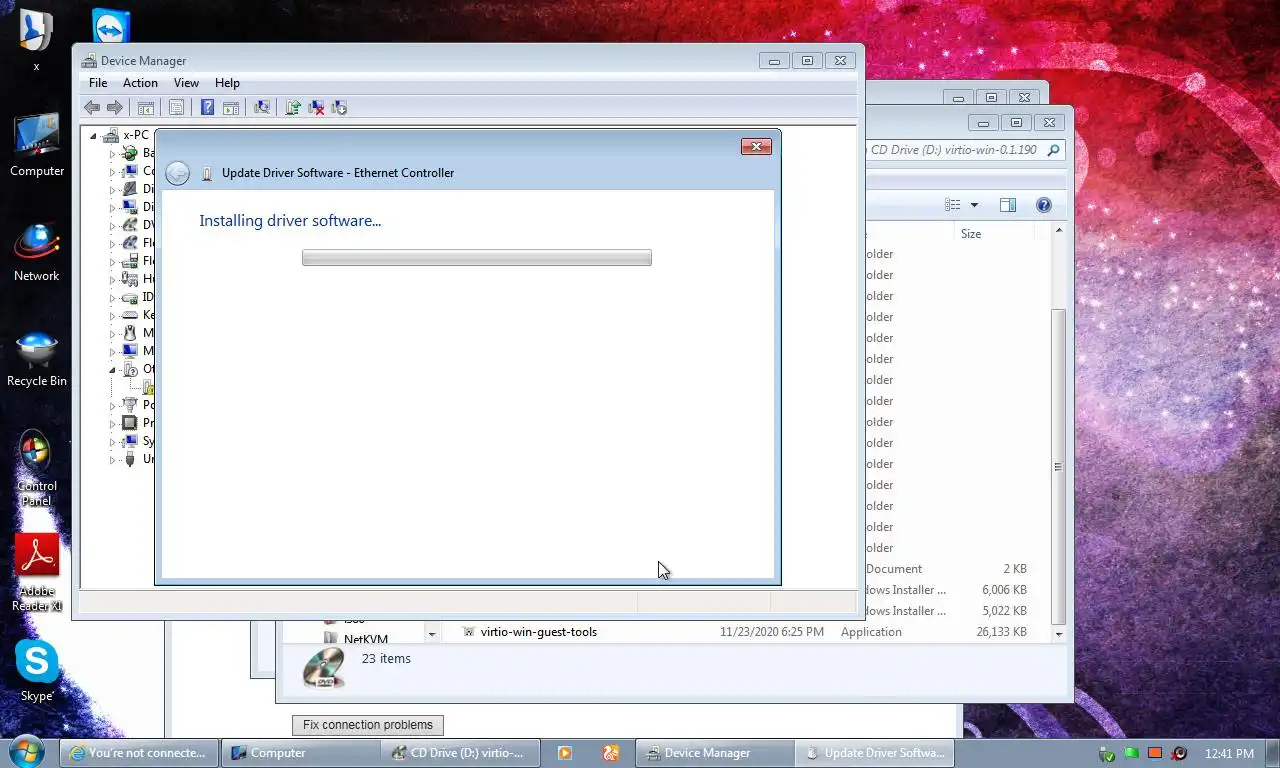Click the Update Driver Software toolbar icon
The height and width of the screenshot is (768, 1280).
293,108
